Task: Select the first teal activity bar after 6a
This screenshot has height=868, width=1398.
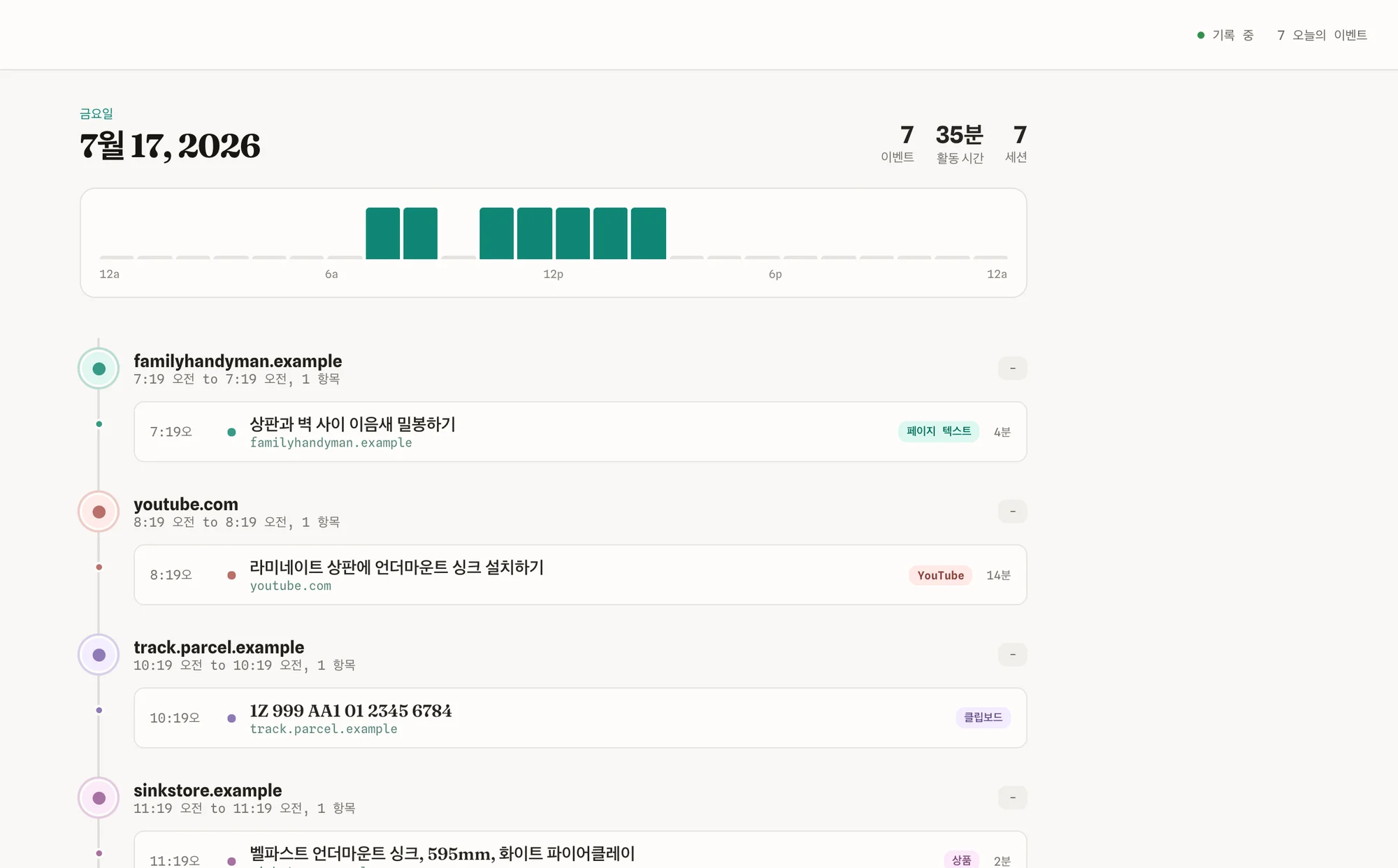Action: pos(383,233)
